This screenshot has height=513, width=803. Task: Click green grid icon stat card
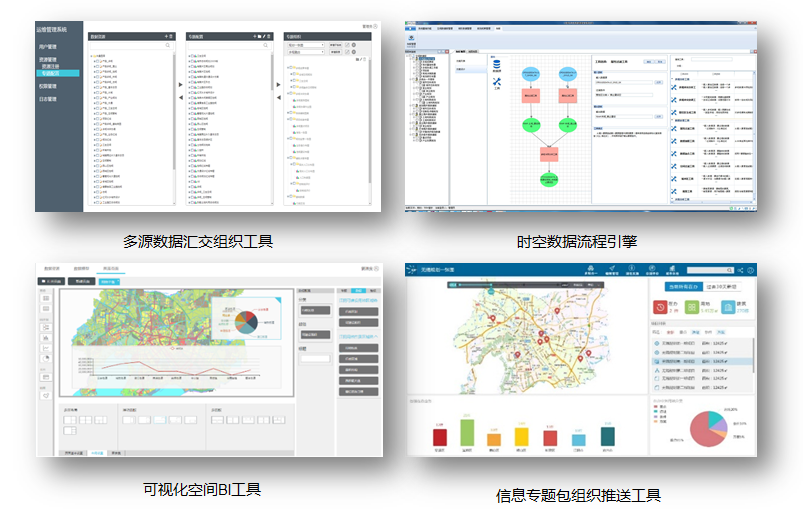[x=691, y=307]
